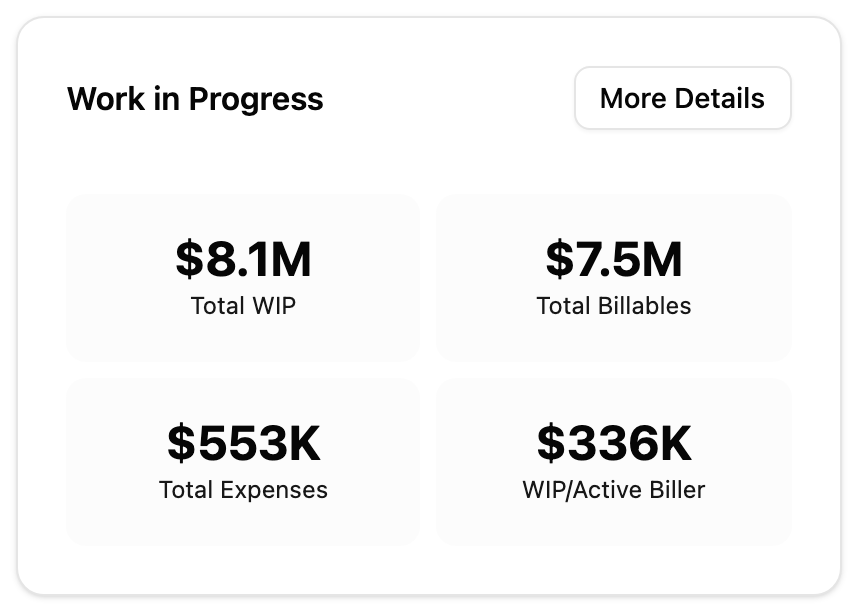The height and width of the screenshot is (612, 858).
Task: Click the Total Expenses label text
Action: [x=243, y=490]
